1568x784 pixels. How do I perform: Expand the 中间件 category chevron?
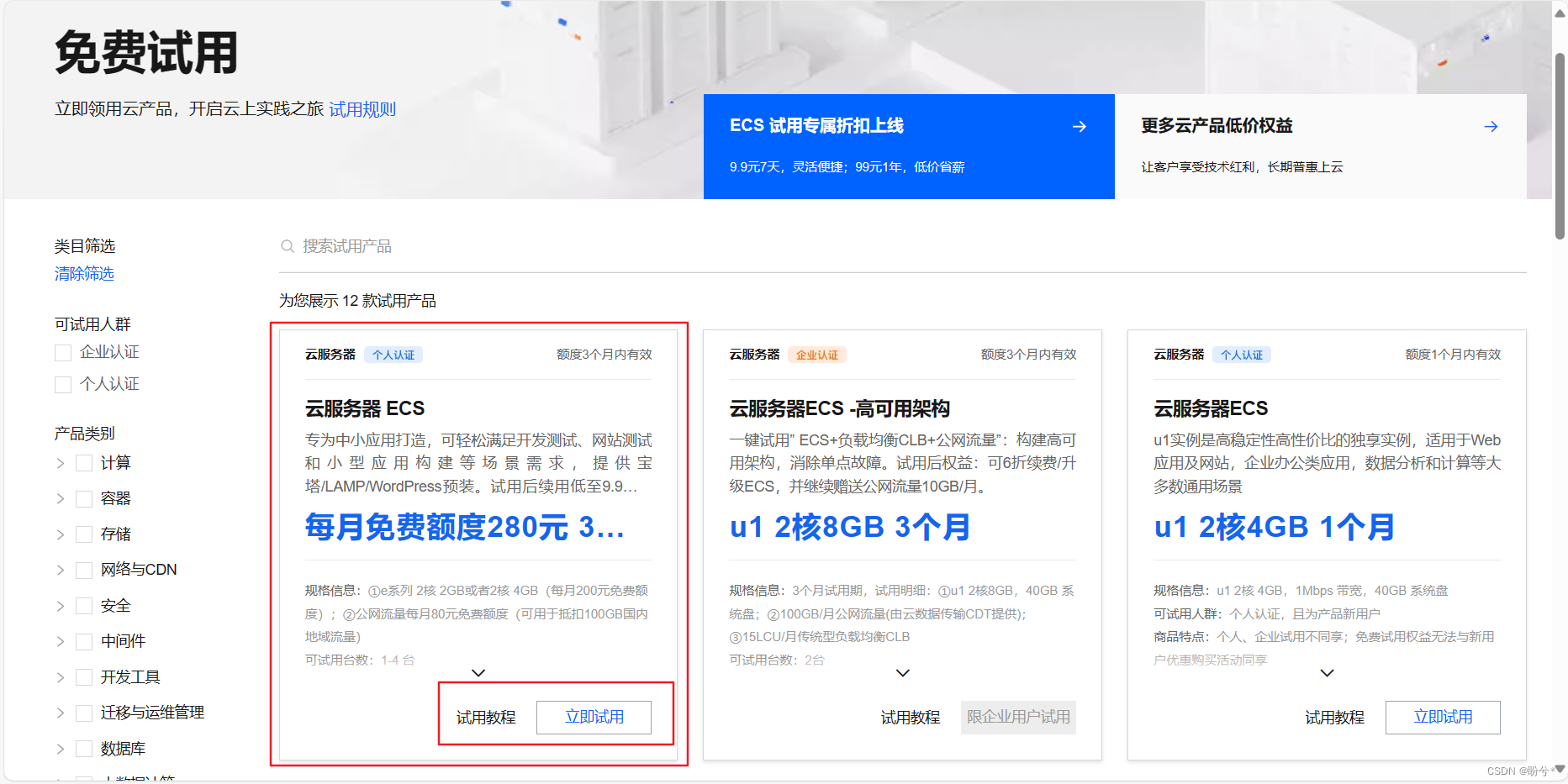pyautogui.click(x=60, y=642)
